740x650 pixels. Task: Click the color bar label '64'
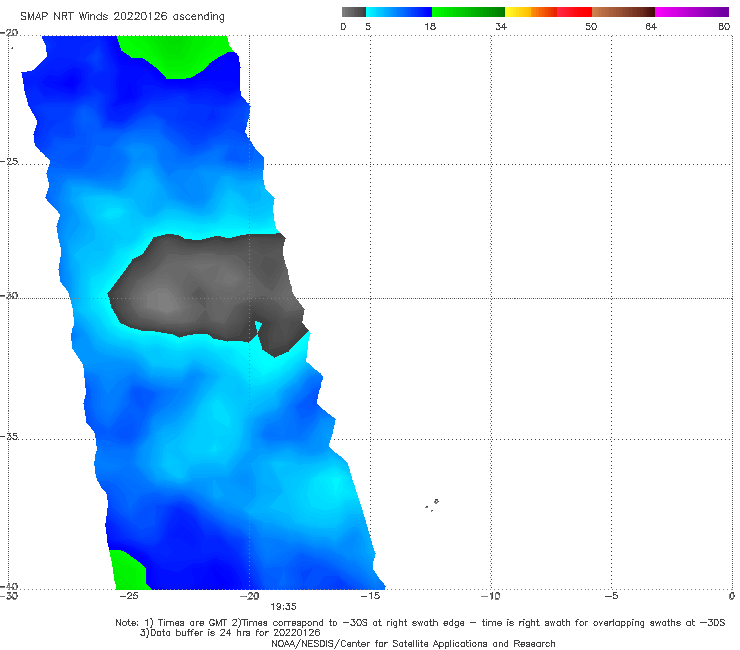pyautogui.click(x=651, y=26)
